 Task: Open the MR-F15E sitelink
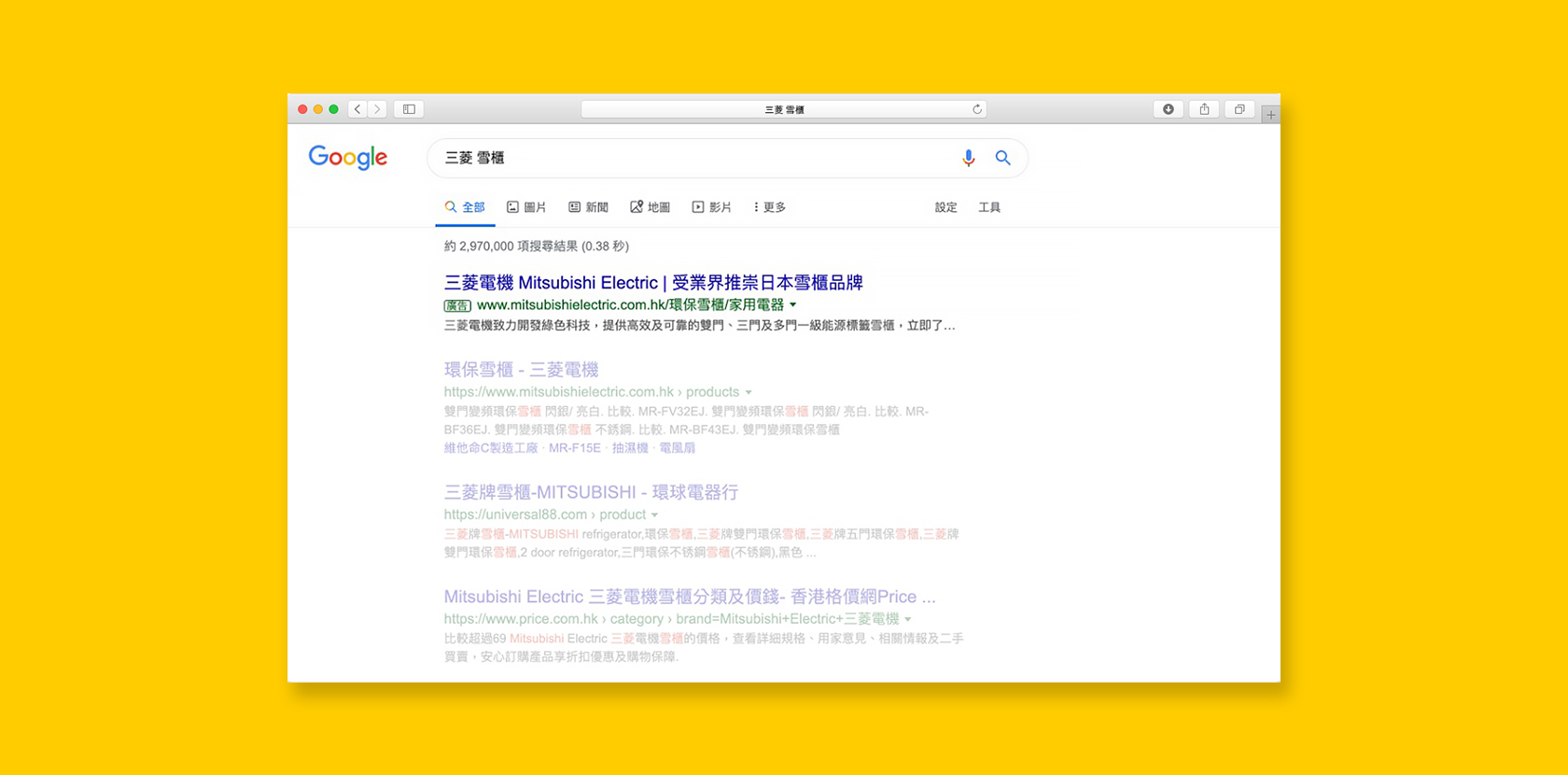click(575, 448)
